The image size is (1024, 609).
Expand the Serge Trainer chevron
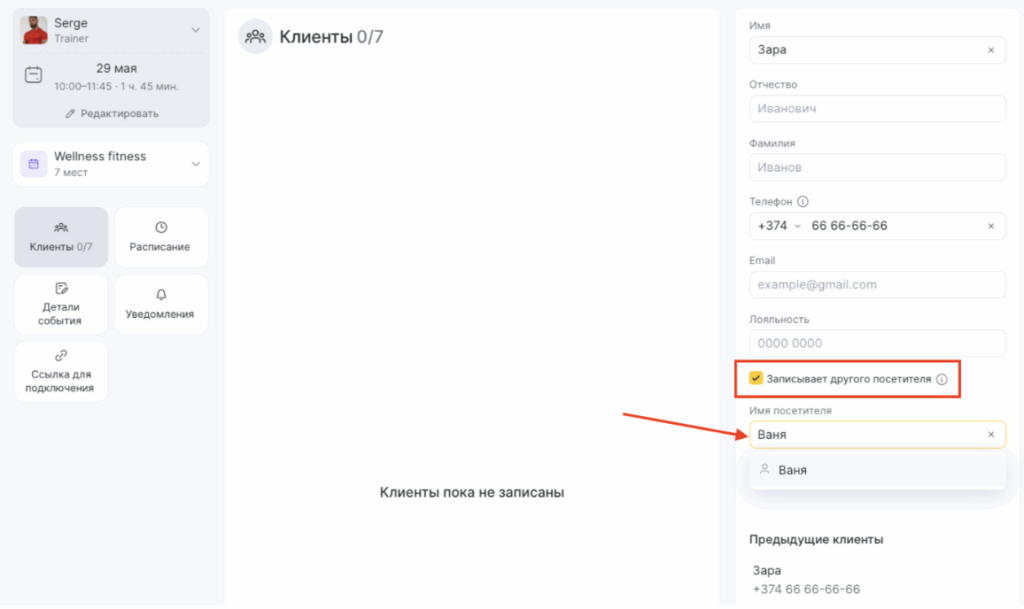click(x=195, y=30)
